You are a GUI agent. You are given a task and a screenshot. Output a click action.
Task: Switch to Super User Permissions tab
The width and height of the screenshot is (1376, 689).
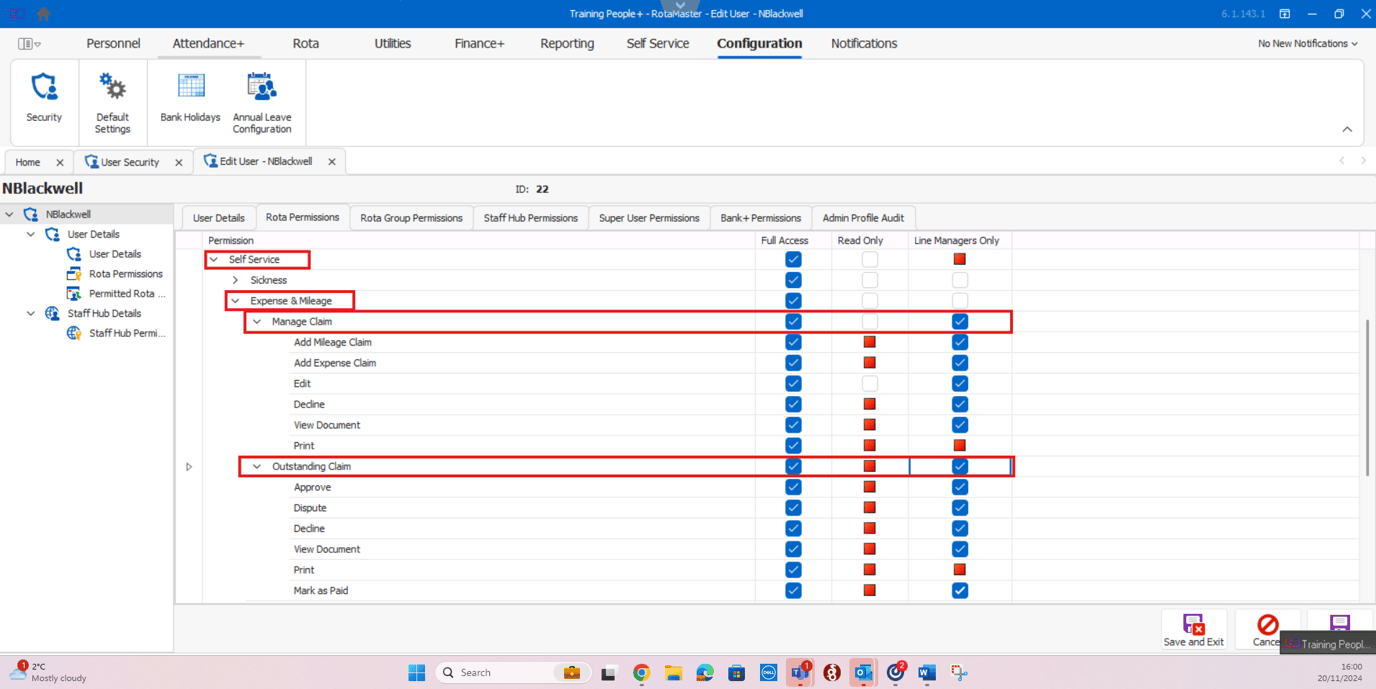coord(649,218)
